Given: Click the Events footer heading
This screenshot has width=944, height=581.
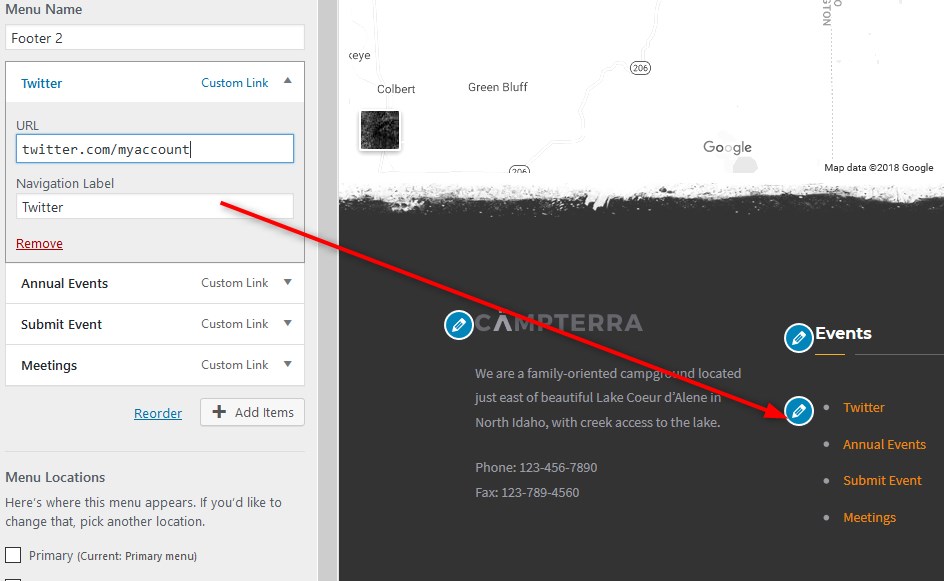Looking at the screenshot, I should pos(843,333).
